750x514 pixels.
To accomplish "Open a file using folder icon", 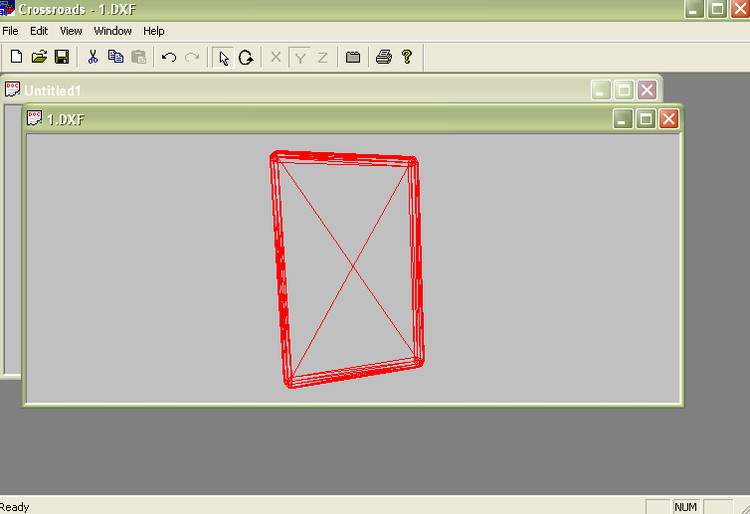I will [x=39, y=57].
